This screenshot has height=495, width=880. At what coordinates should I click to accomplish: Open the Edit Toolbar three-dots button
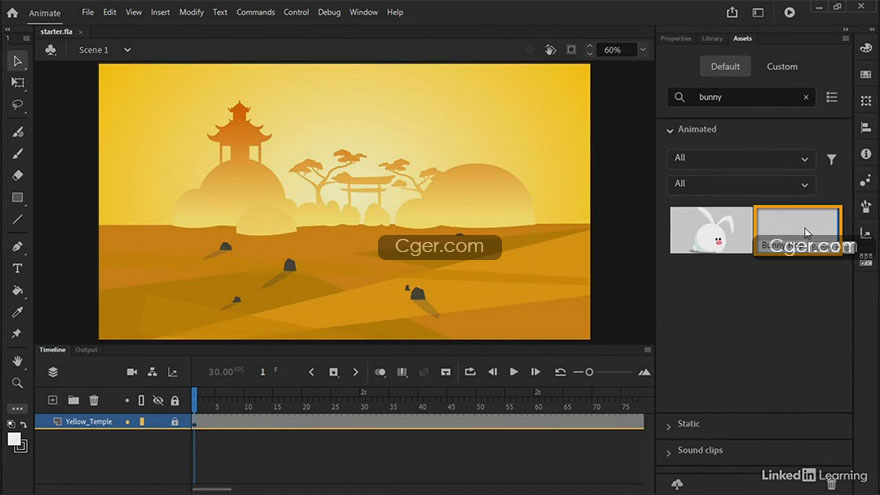[x=17, y=409]
